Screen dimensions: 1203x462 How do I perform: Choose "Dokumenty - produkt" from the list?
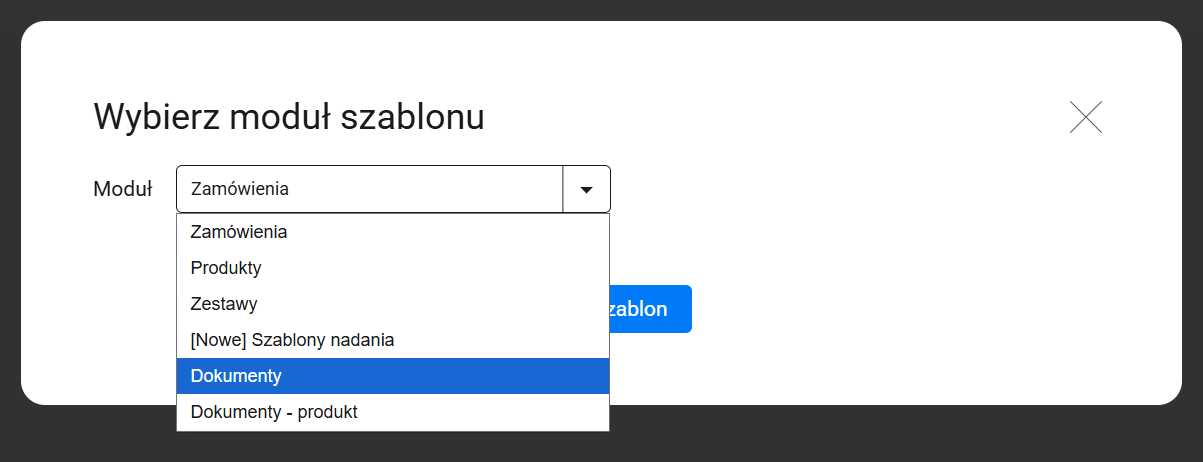(x=274, y=412)
